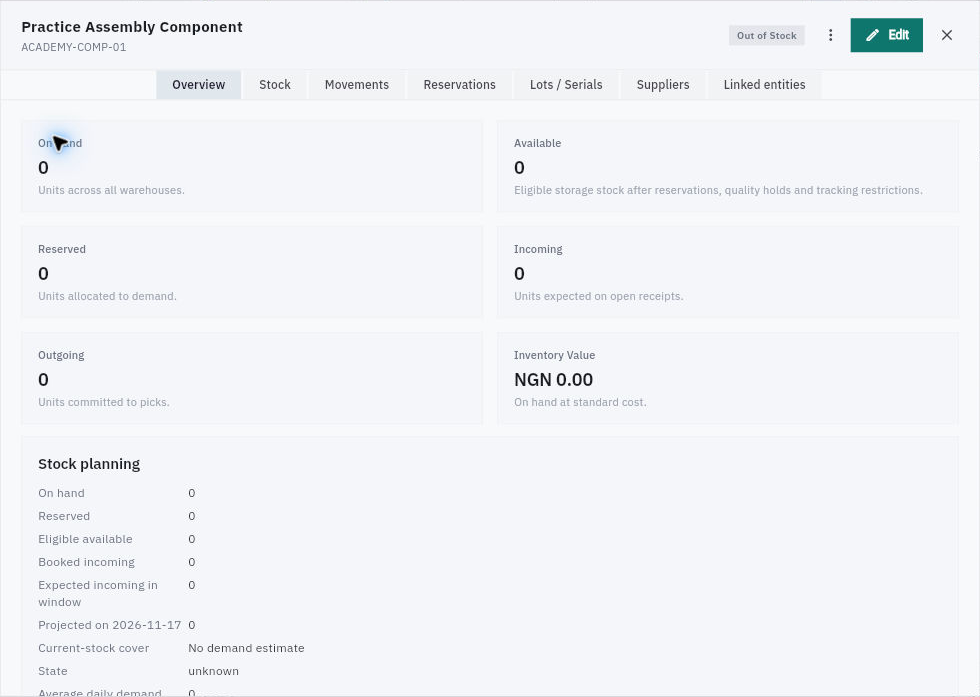Go to the Reservations tab
980x697 pixels.
tap(459, 84)
